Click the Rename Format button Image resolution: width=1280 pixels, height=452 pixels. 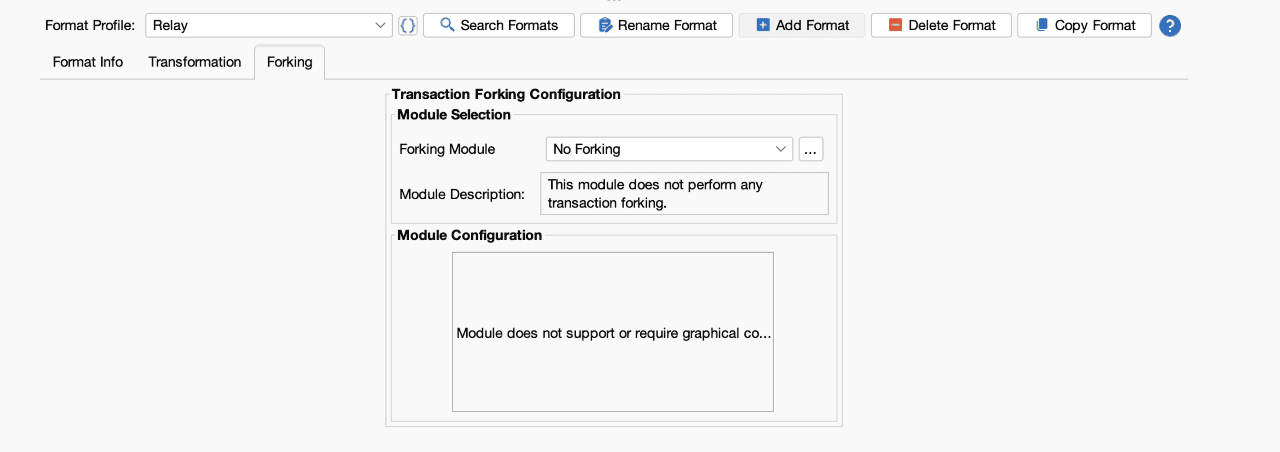[x=656, y=25]
